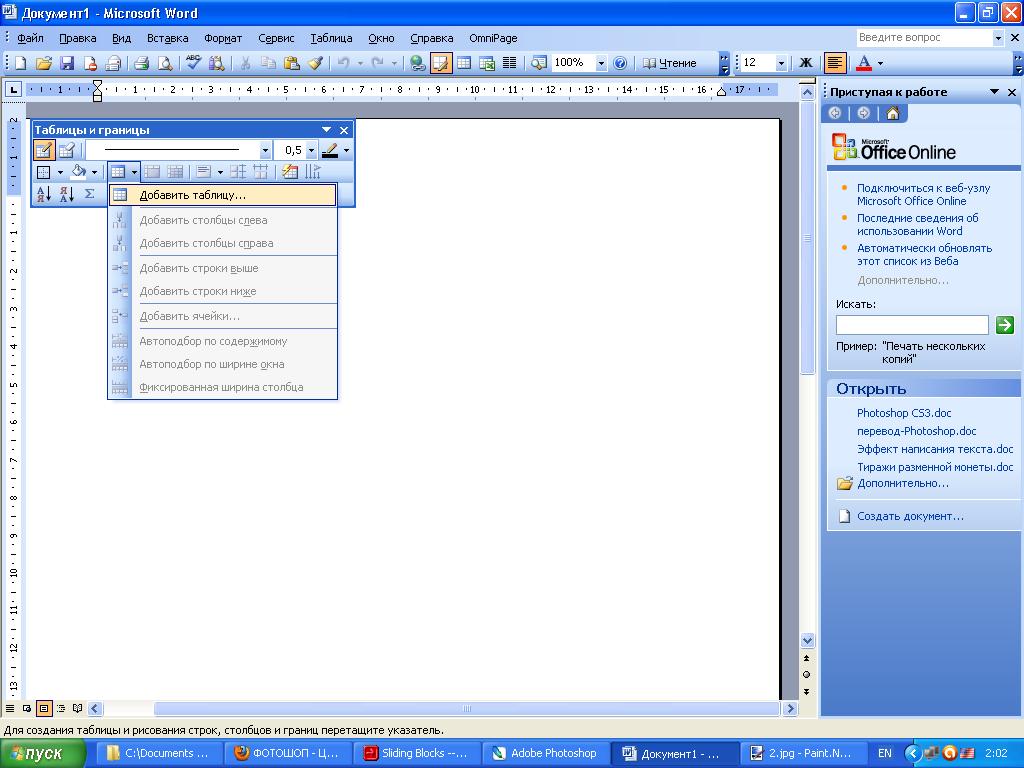Click EN language indicator in tray
Screen dimensions: 1024x768
884,753
